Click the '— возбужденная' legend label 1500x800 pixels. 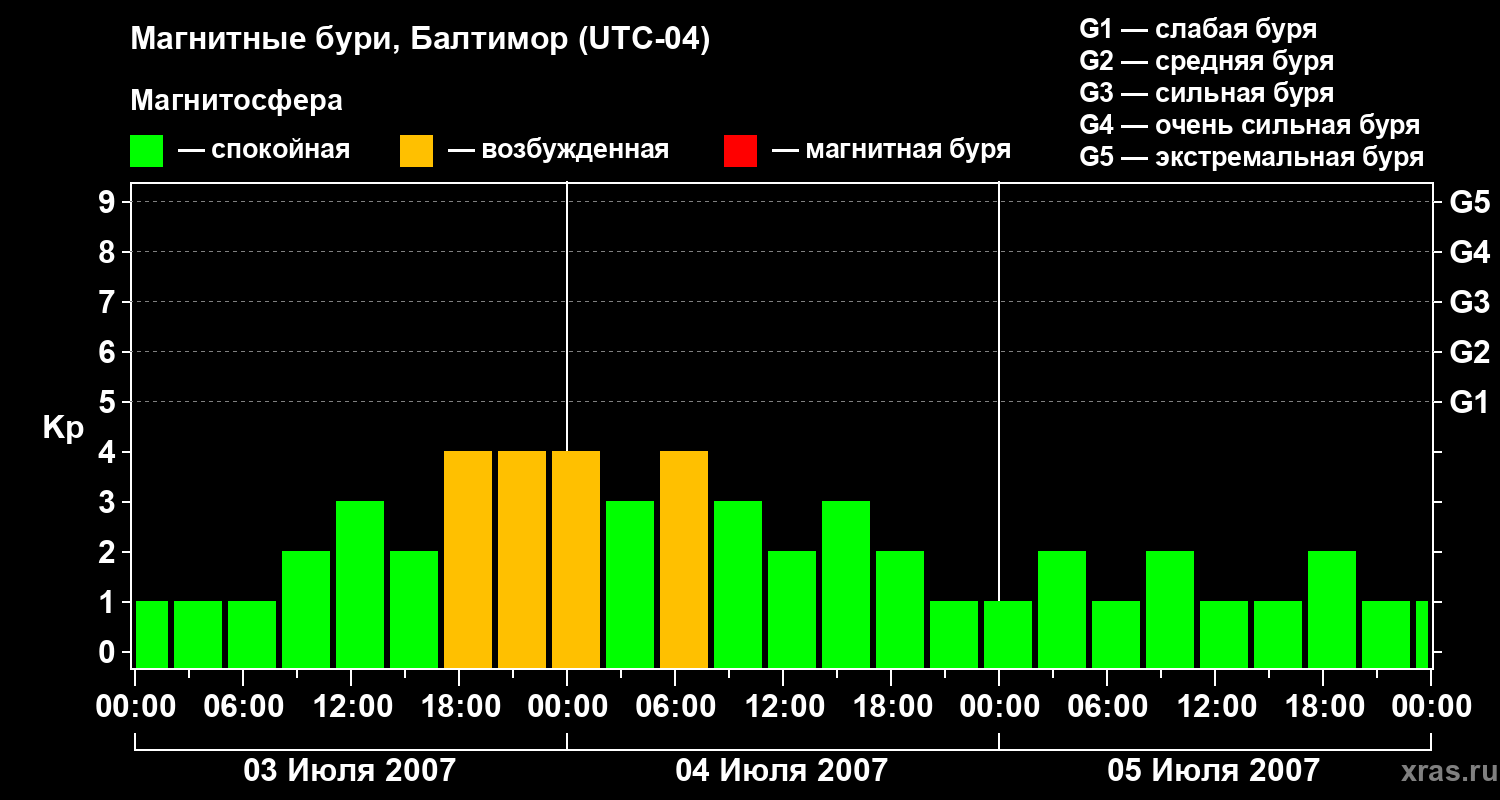click(559, 150)
